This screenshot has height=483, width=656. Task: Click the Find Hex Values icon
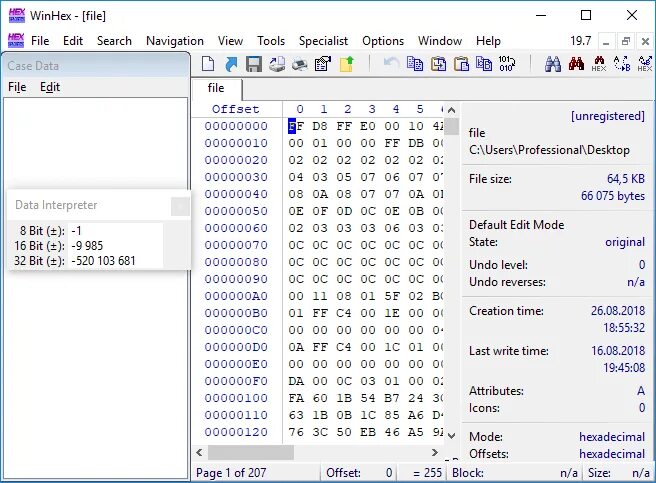(x=599, y=64)
